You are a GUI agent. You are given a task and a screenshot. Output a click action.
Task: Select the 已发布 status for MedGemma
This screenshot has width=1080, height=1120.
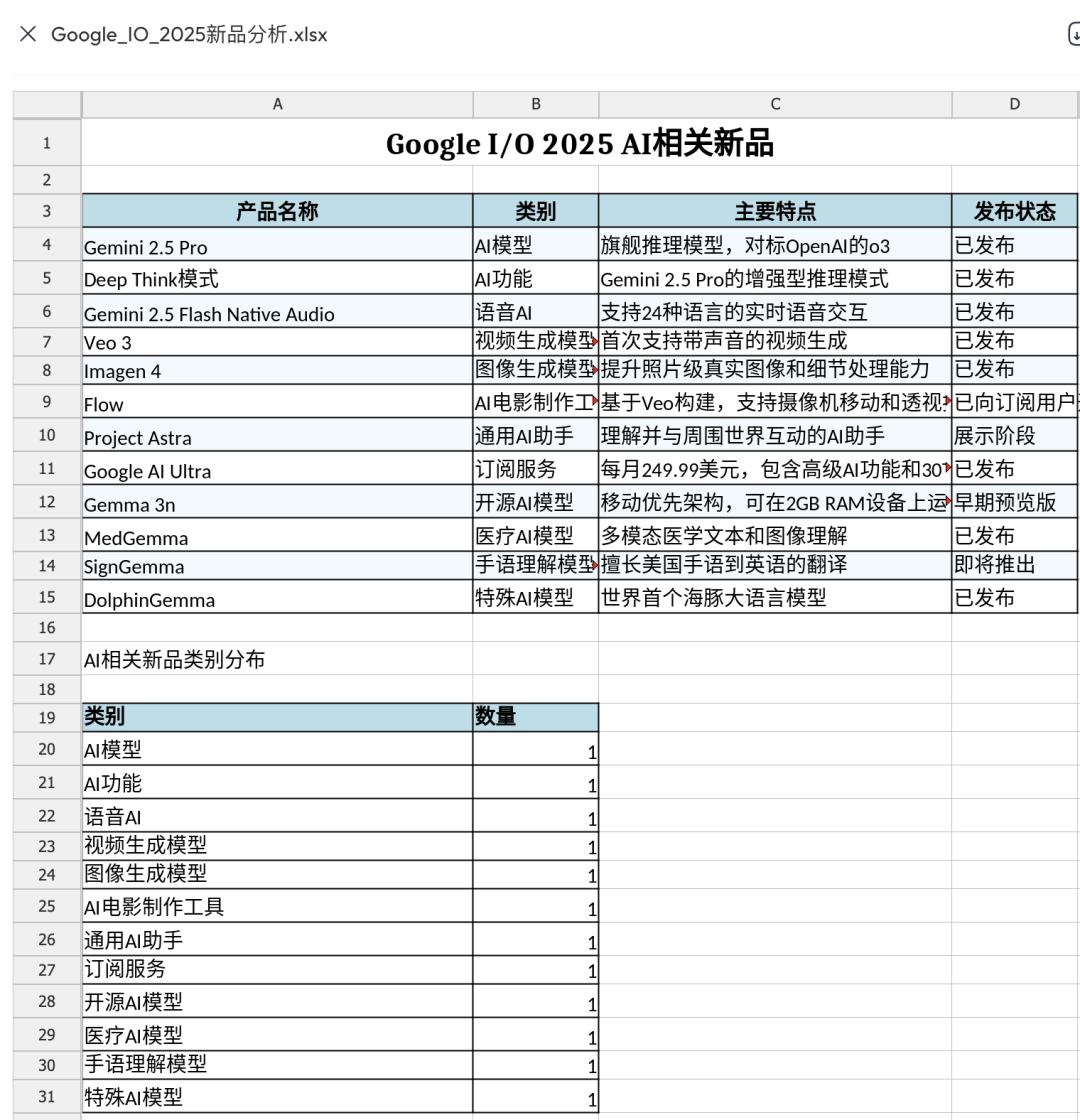pyautogui.click(x=1014, y=535)
